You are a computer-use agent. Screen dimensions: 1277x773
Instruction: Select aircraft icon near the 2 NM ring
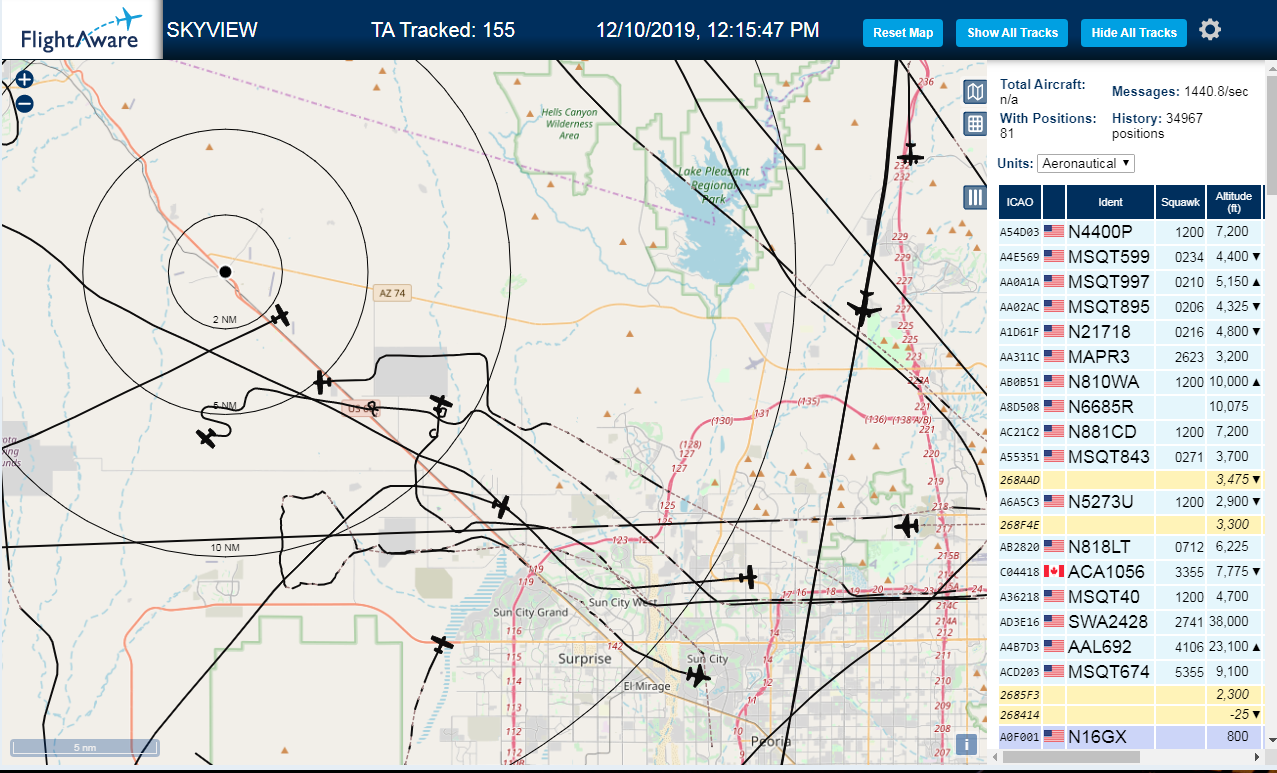pos(282,316)
